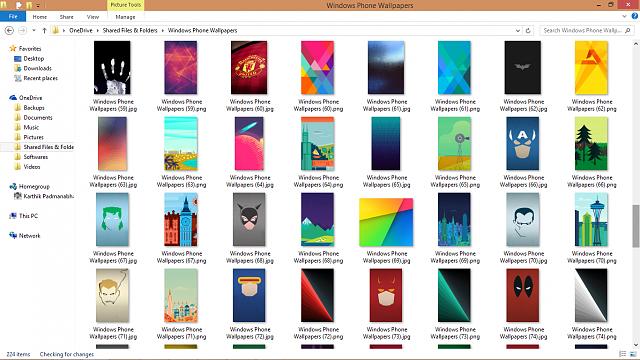Select Karthik Padmanabh under Homegroup

tap(48, 196)
